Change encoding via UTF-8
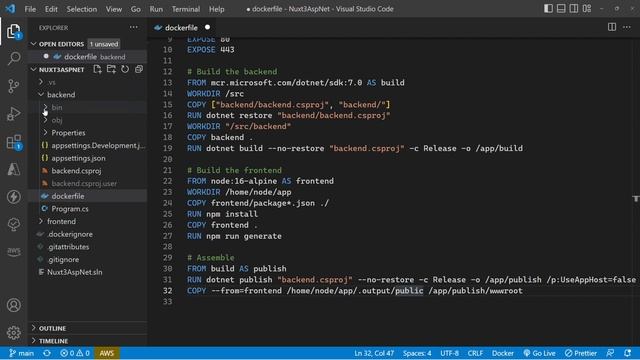 449,353
